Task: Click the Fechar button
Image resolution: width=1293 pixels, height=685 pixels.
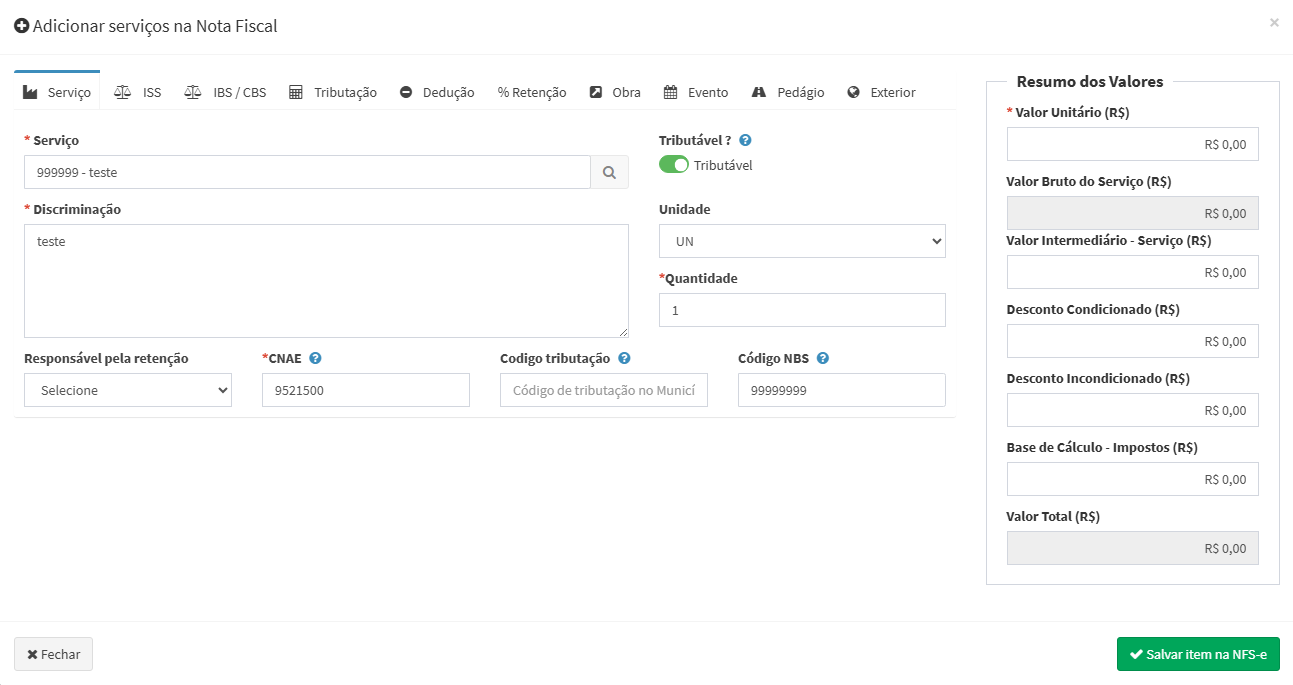Action: pyautogui.click(x=54, y=654)
